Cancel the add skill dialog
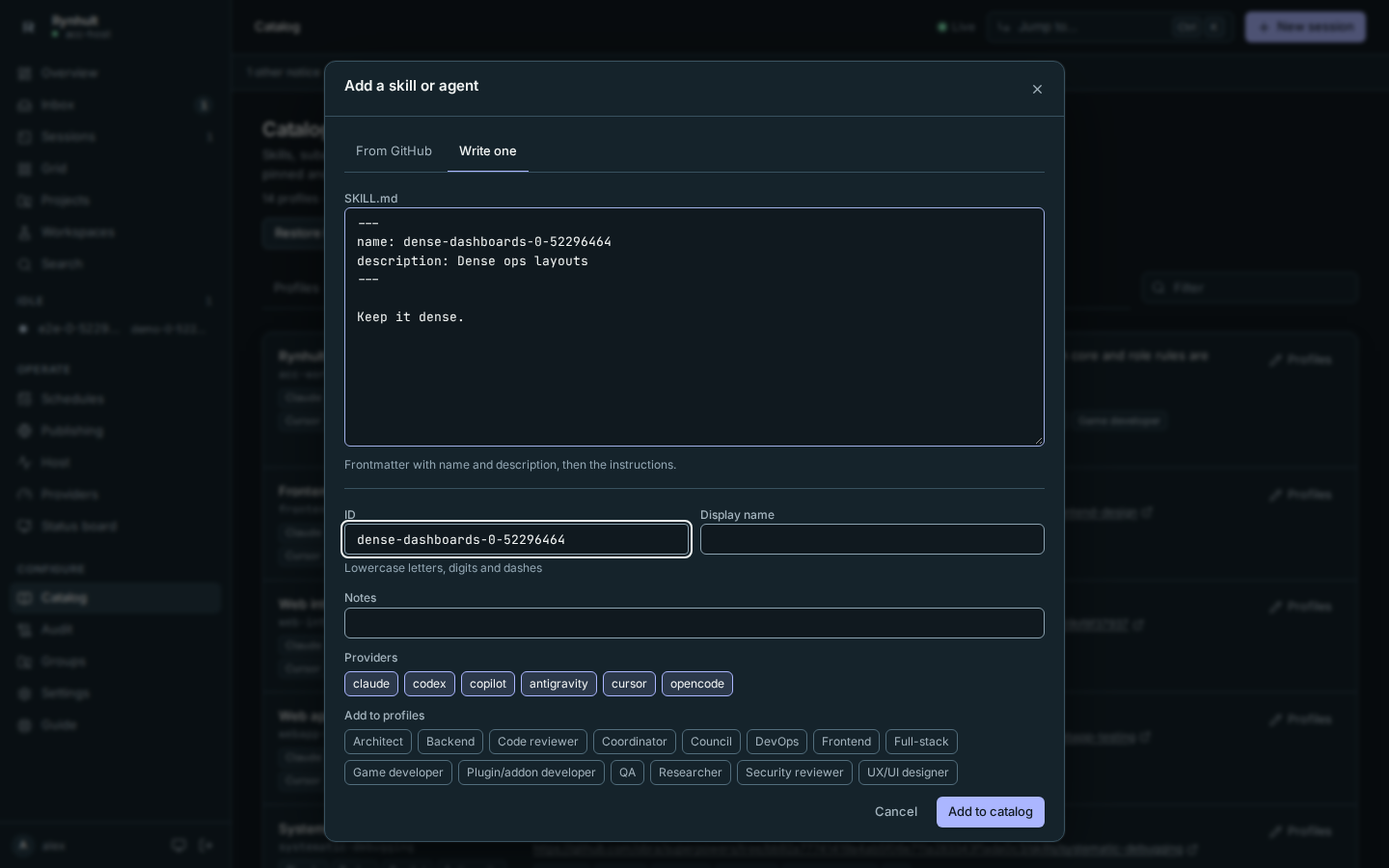This screenshot has width=1389, height=868. point(896,812)
